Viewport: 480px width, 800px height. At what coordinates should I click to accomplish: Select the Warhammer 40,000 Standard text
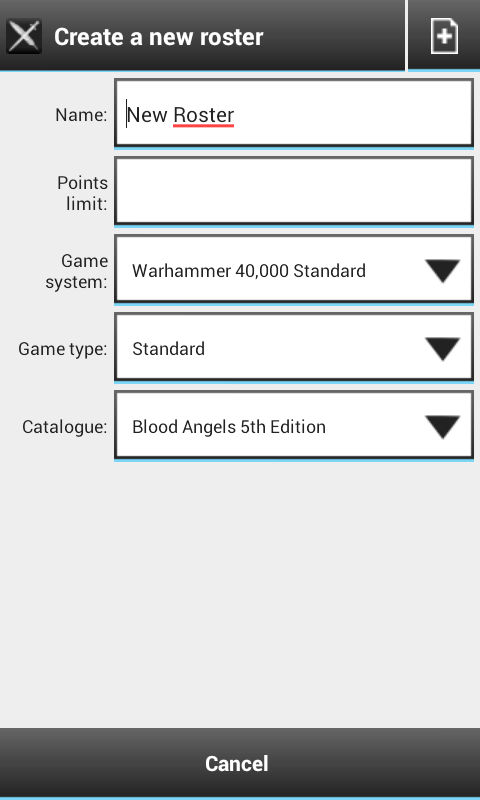point(249,270)
